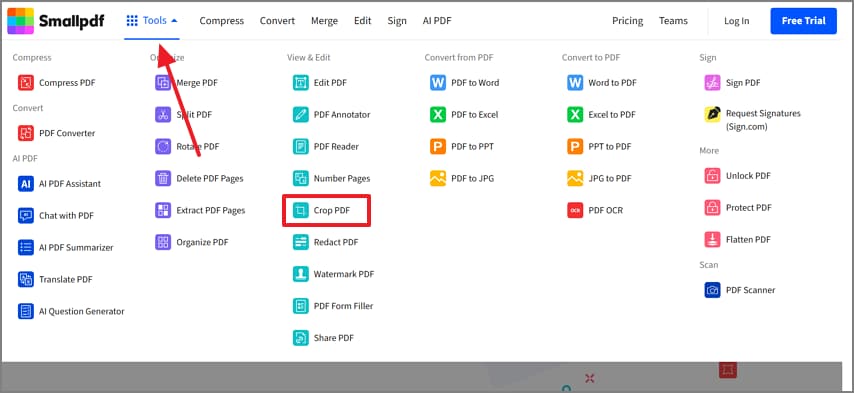This screenshot has width=854, height=393.
Task: Click the Rotate PDF icon
Action: pos(163,146)
